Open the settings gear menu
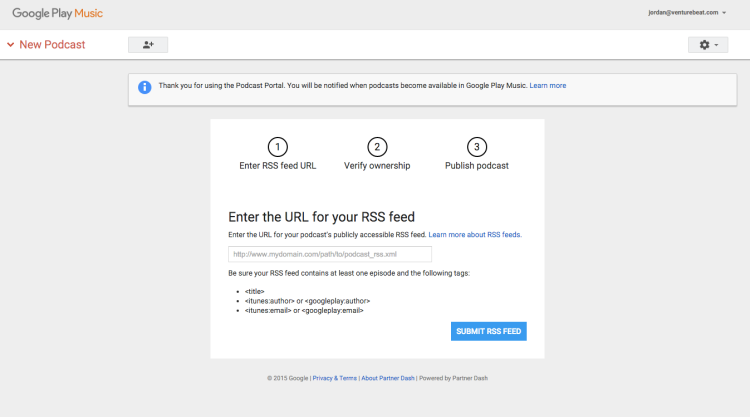 pos(708,44)
